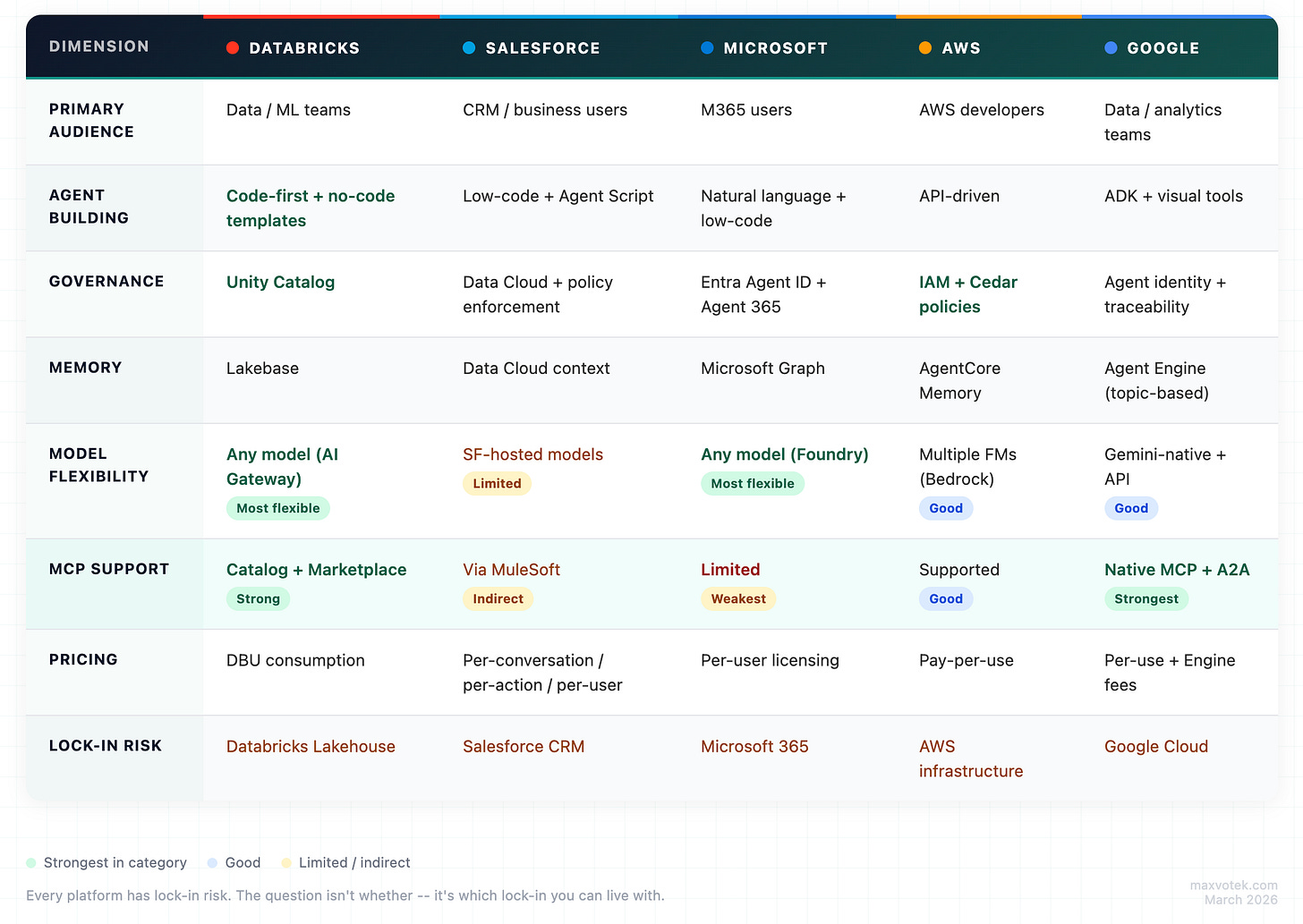This screenshot has width=1303, height=924.
Task: Click the PRIMARY AUDIENCE row label
Action: point(91,121)
